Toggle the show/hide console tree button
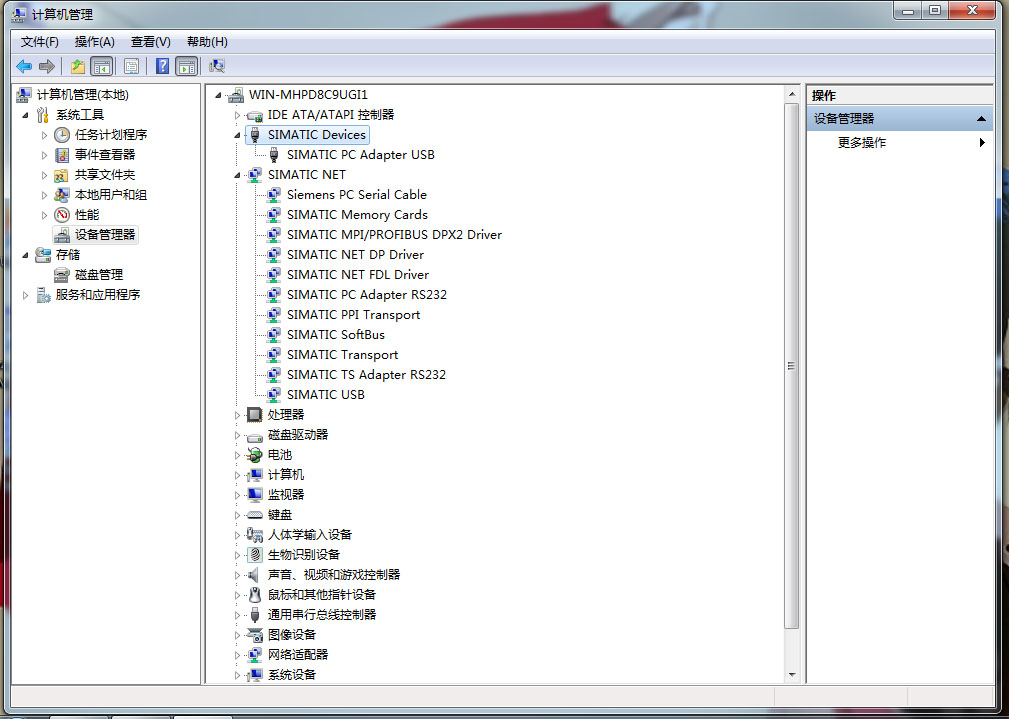This screenshot has width=1009, height=719. click(101, 66)
